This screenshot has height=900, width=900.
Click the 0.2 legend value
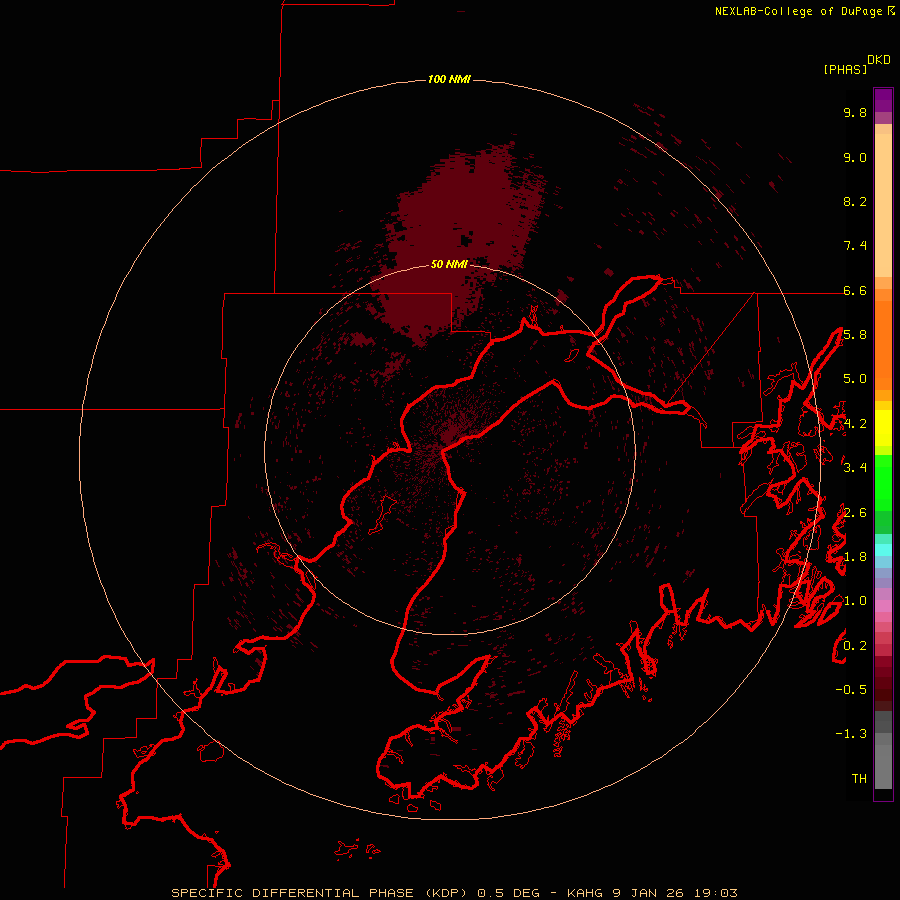(855, 646)
